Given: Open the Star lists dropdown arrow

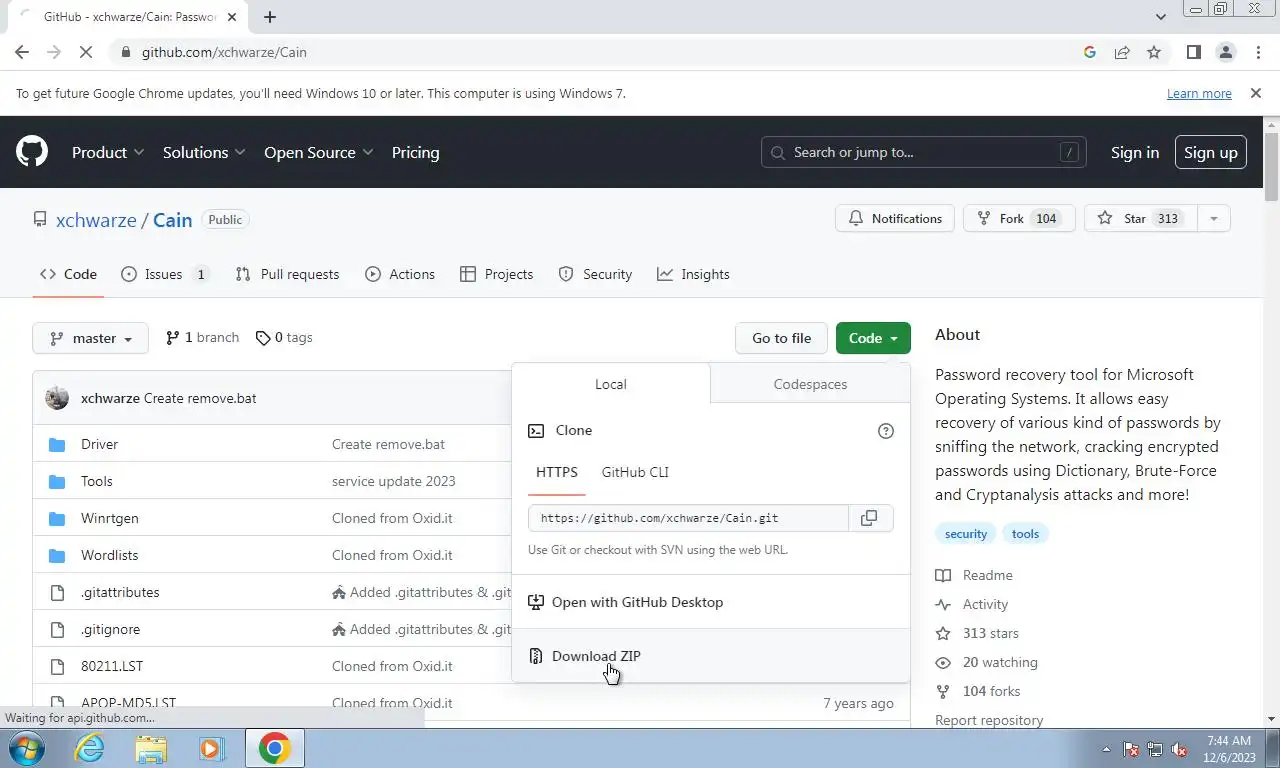Looking at the screenshot, I should (1213, 218).
